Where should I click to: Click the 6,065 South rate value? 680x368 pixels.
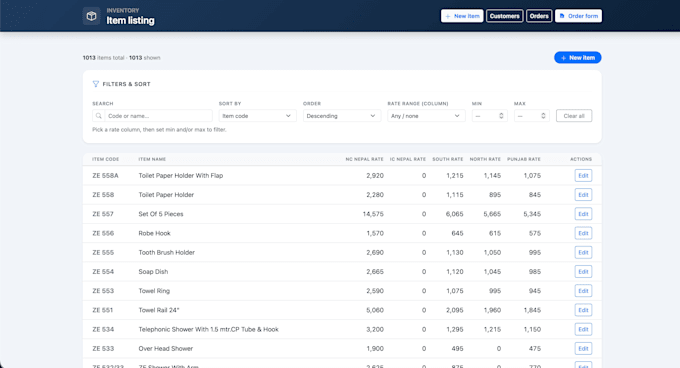(454, 214)
